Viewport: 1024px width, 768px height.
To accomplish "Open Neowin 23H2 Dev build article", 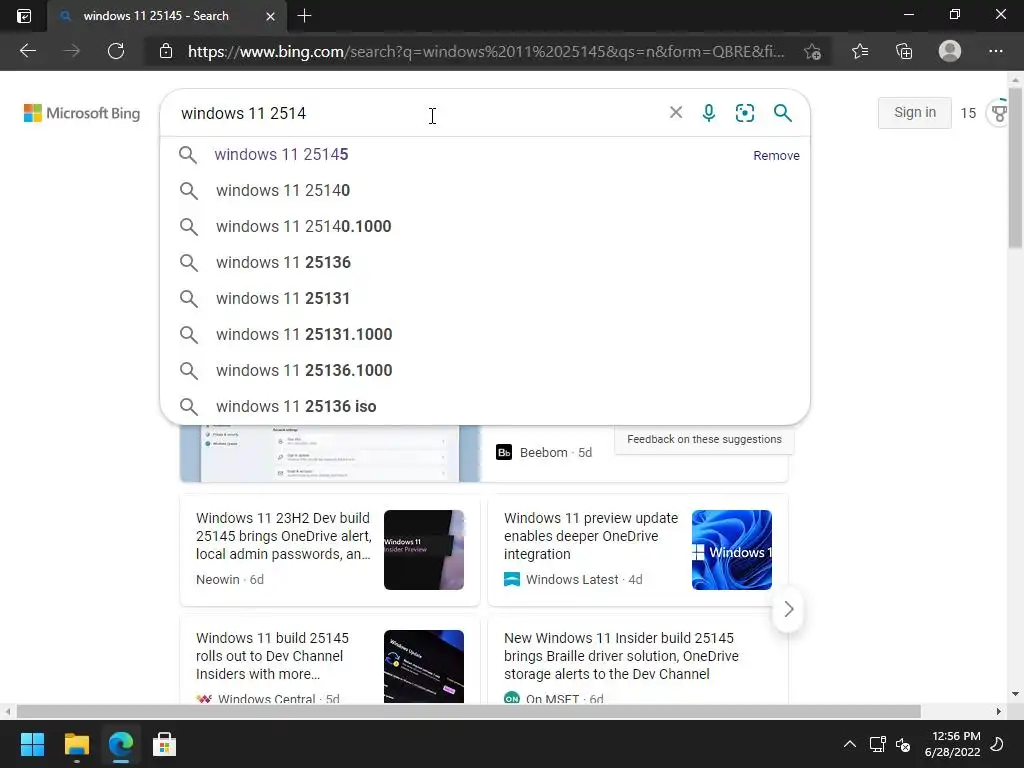I will tap(283, 536).
